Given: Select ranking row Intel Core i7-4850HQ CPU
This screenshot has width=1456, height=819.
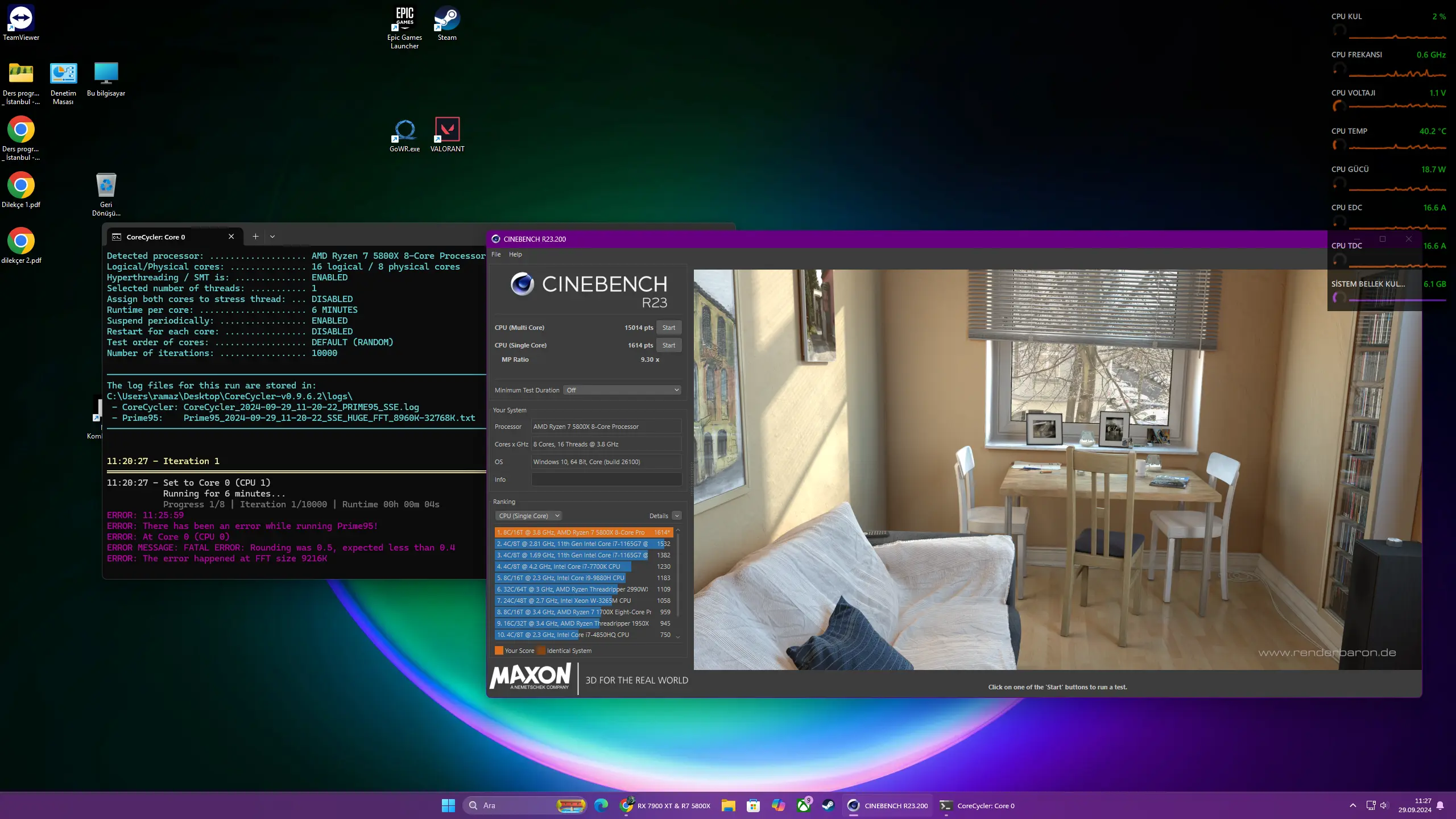Looking at the screenshot, I should click(x=584, y=635).
